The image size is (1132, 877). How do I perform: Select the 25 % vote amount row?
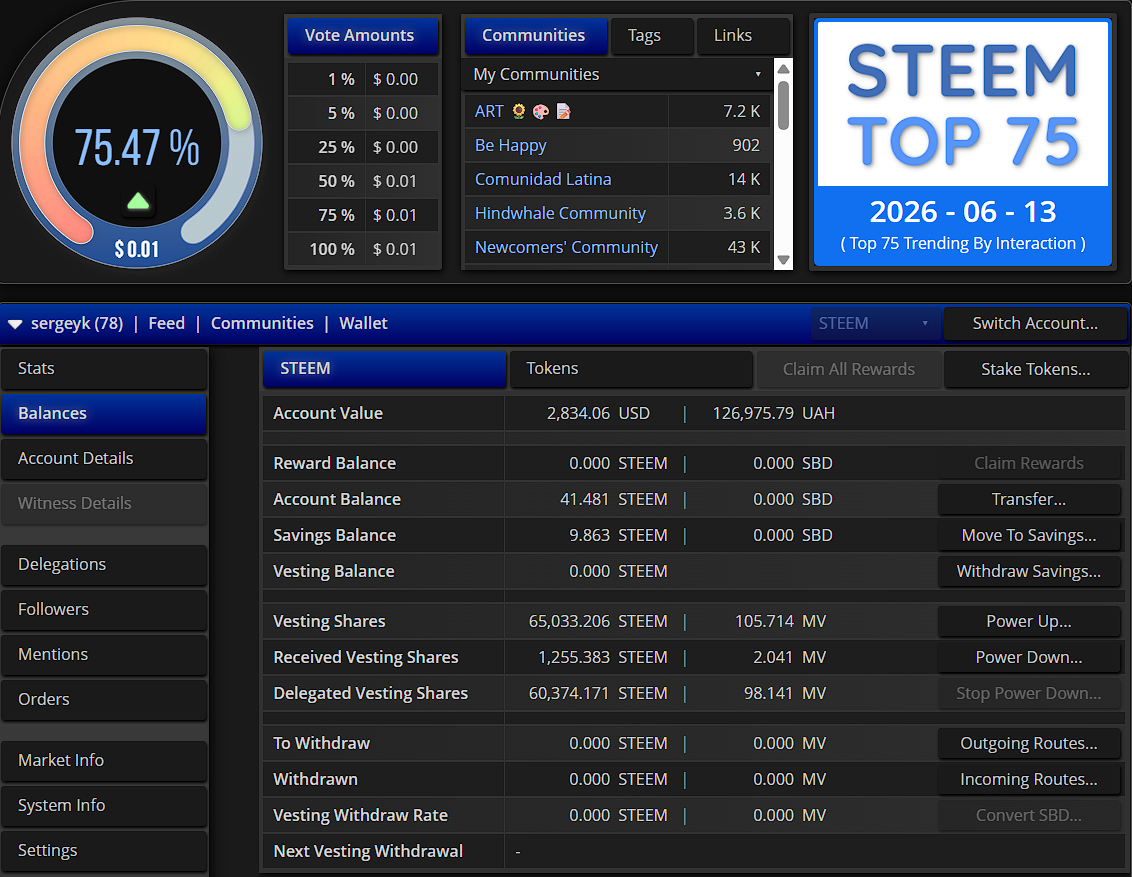(363, 147)
